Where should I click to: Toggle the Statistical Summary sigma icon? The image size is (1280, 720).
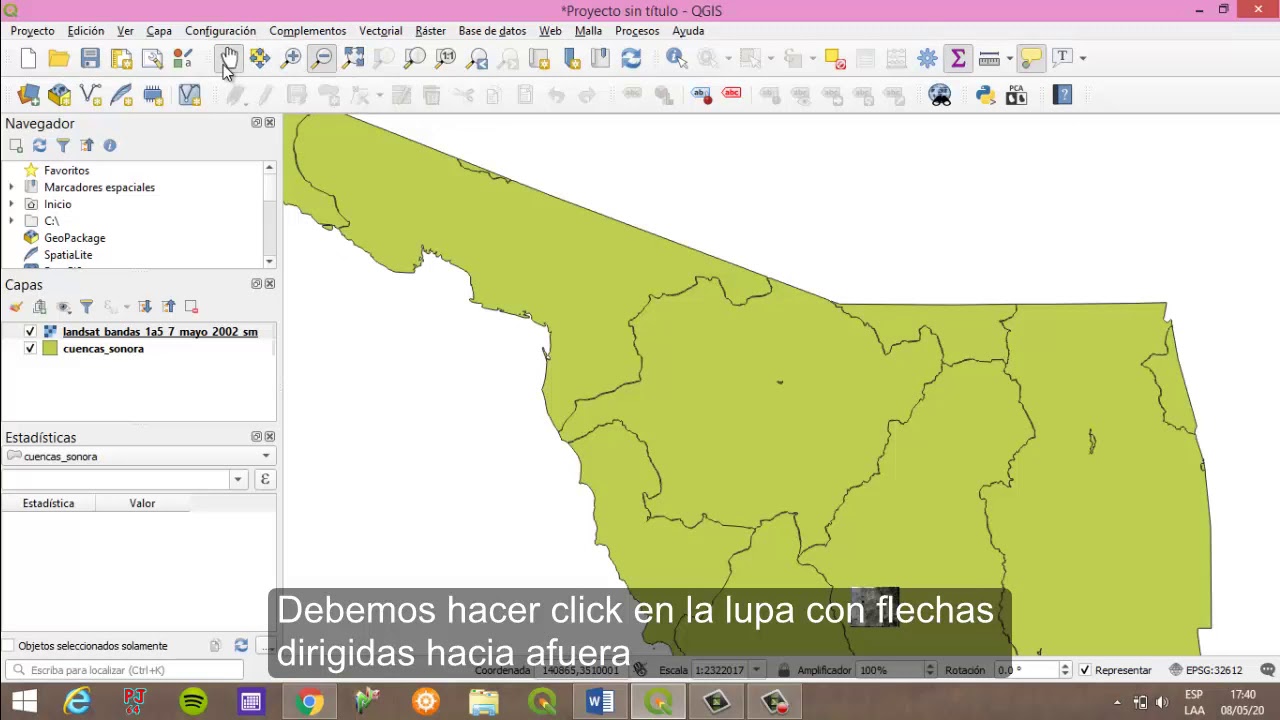(x=958, y=58)
